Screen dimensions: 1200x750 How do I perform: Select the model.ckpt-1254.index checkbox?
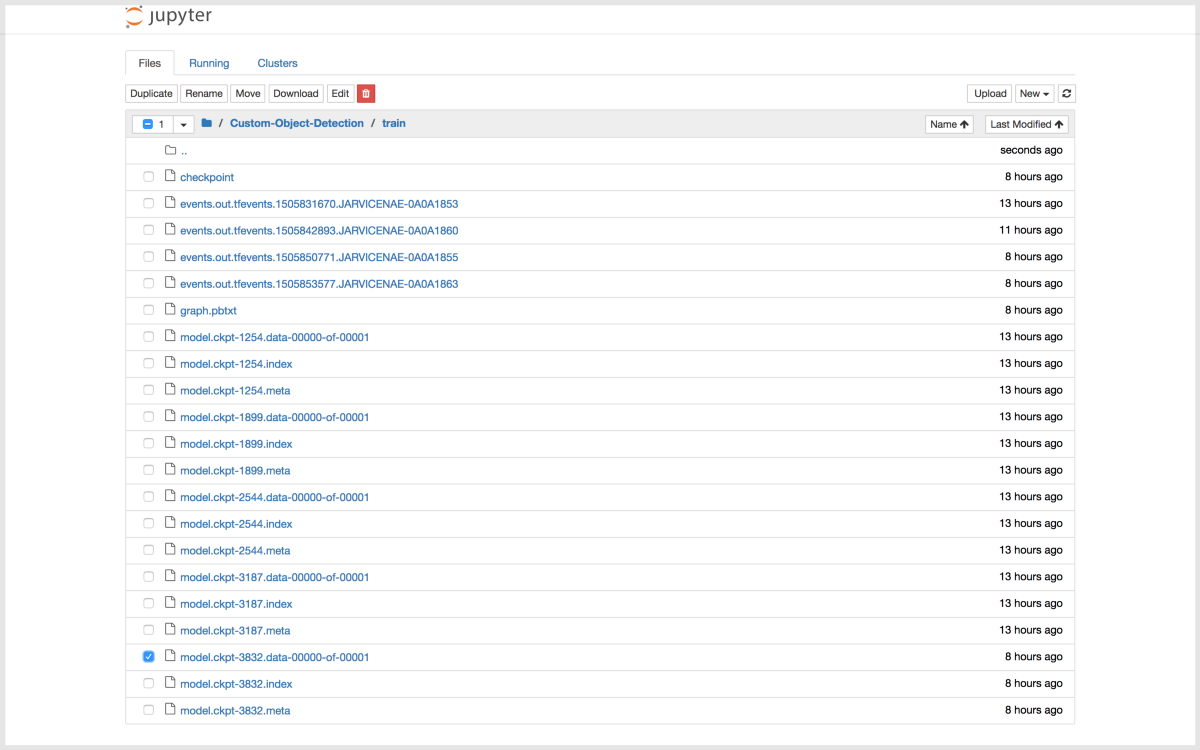(x=148, y=364)
